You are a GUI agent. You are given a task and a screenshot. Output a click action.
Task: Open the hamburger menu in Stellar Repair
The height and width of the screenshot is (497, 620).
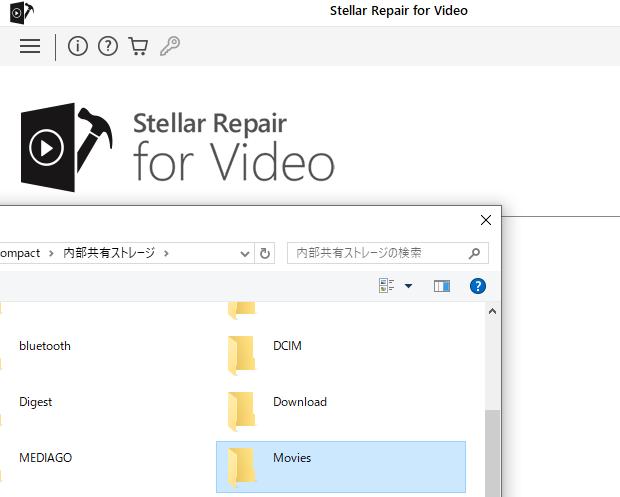[30, 46]
